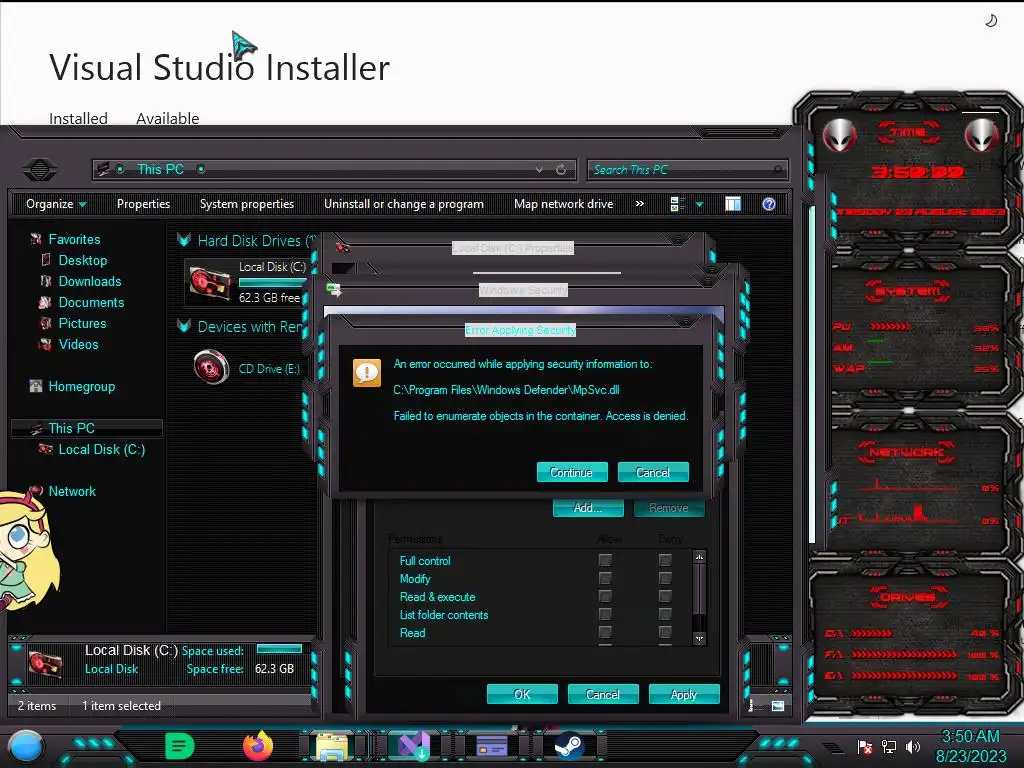Tick Deny checkbox for Read & execute
This screenshot has width=1024, height=768.
point(665,596)
